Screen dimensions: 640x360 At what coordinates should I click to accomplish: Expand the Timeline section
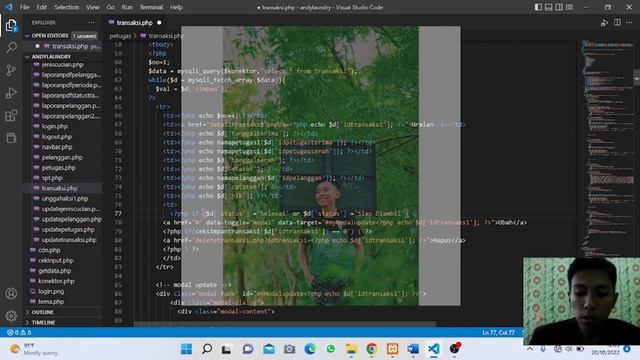click(x=43, y=322)
